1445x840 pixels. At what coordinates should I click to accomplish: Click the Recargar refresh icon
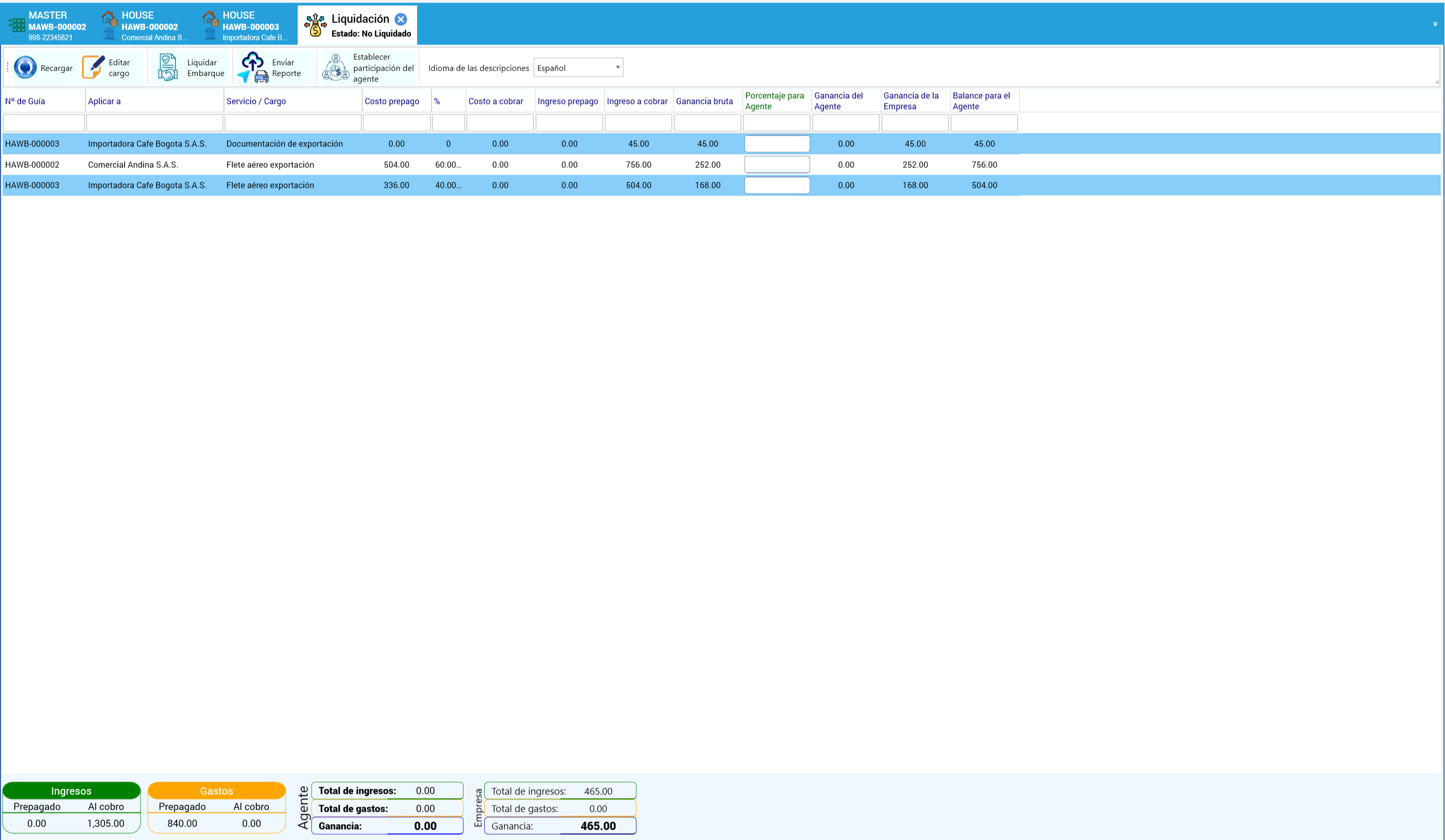pos(25,68)
